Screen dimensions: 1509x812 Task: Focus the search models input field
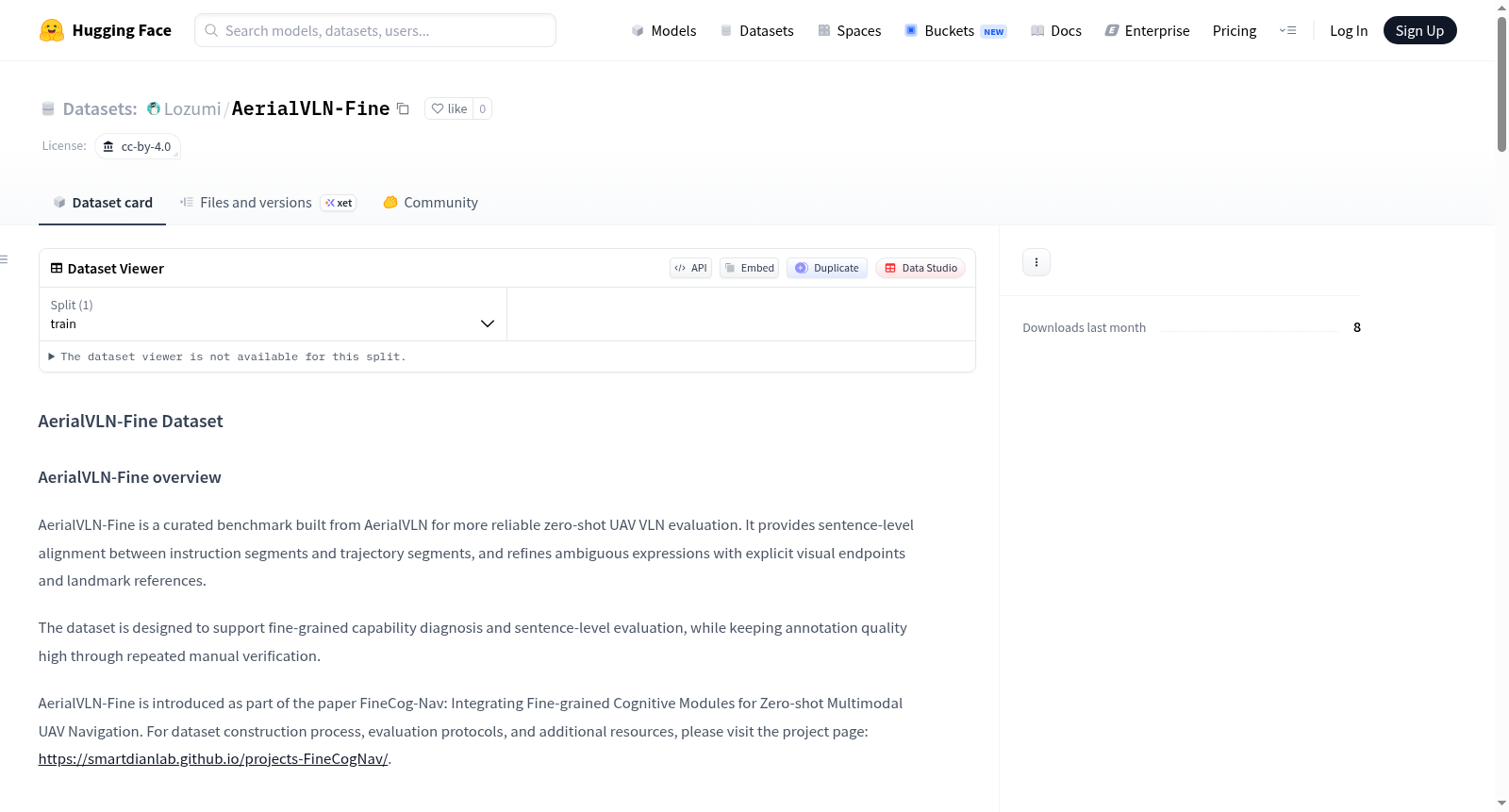coord(375,30)
